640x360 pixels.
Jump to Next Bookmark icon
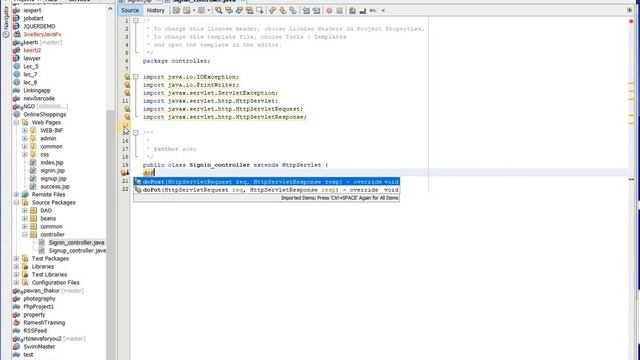[x=282, y=11]
